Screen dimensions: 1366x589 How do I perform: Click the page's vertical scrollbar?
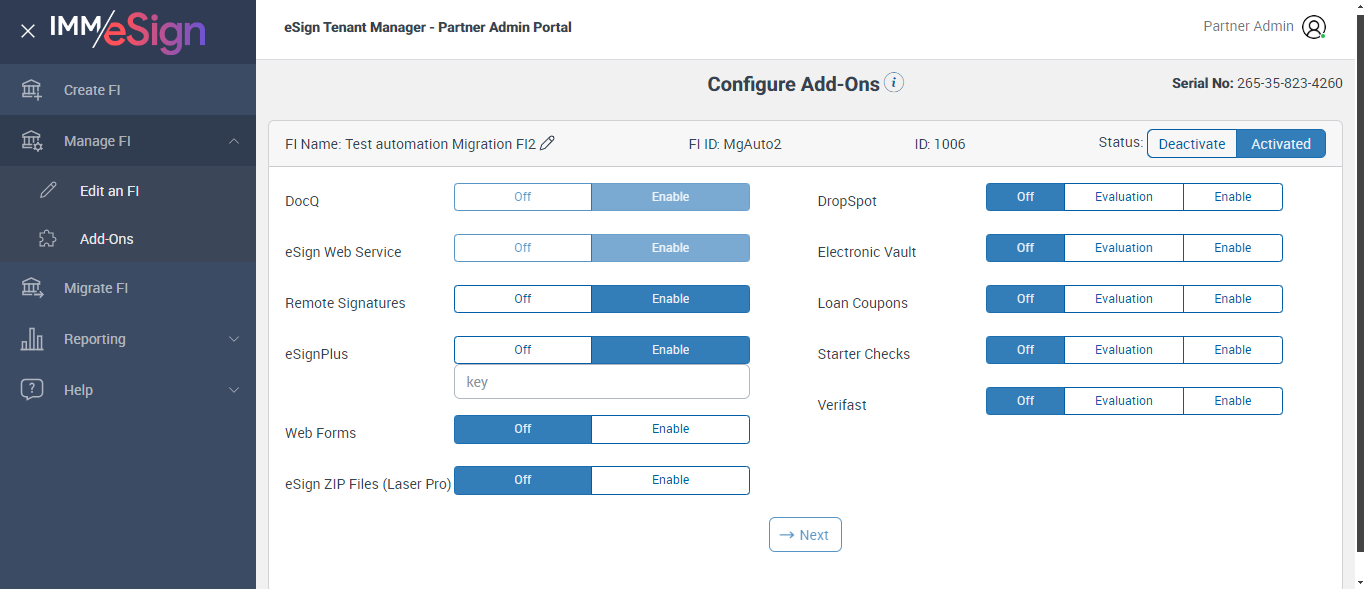1359,300
